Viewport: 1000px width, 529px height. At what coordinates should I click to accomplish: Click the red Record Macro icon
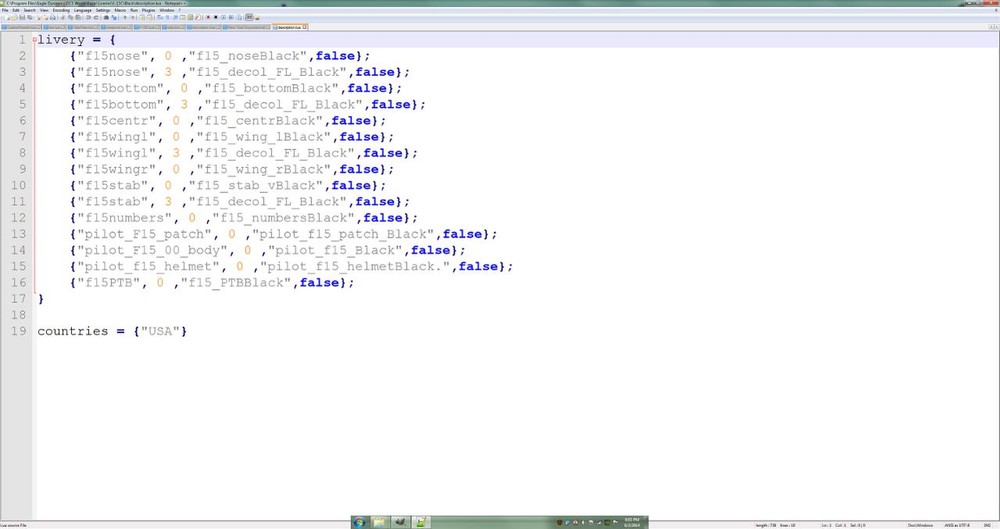point(208,17)
